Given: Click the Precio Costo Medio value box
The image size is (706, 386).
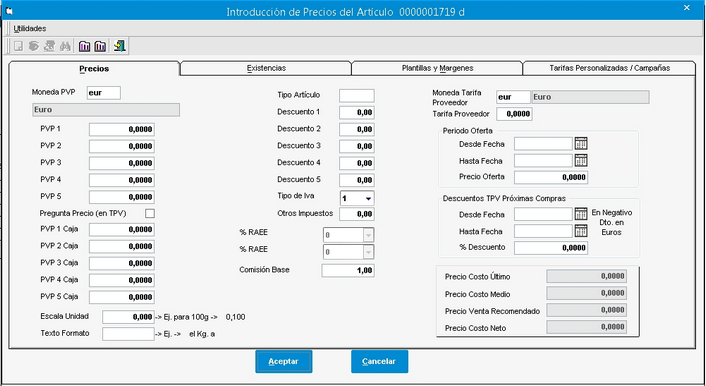Looking at the screenshot, I should [587, 293].
